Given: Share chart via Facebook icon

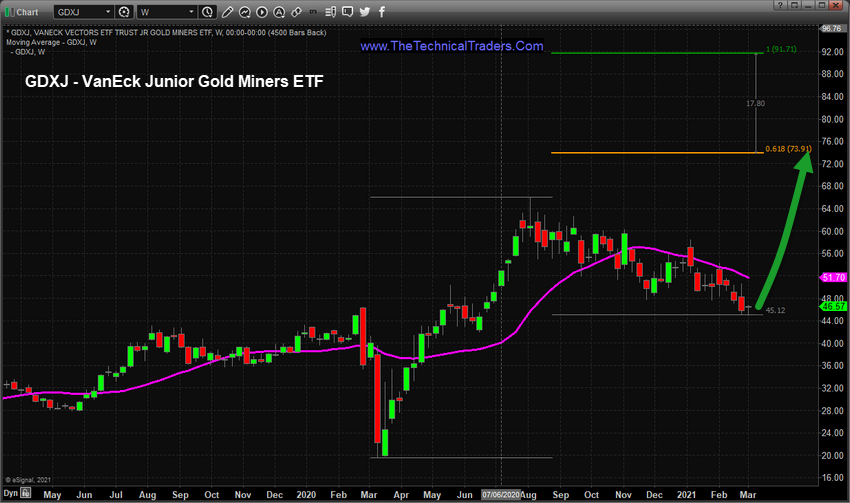Looking at the screenshot, I should [382, 12].
